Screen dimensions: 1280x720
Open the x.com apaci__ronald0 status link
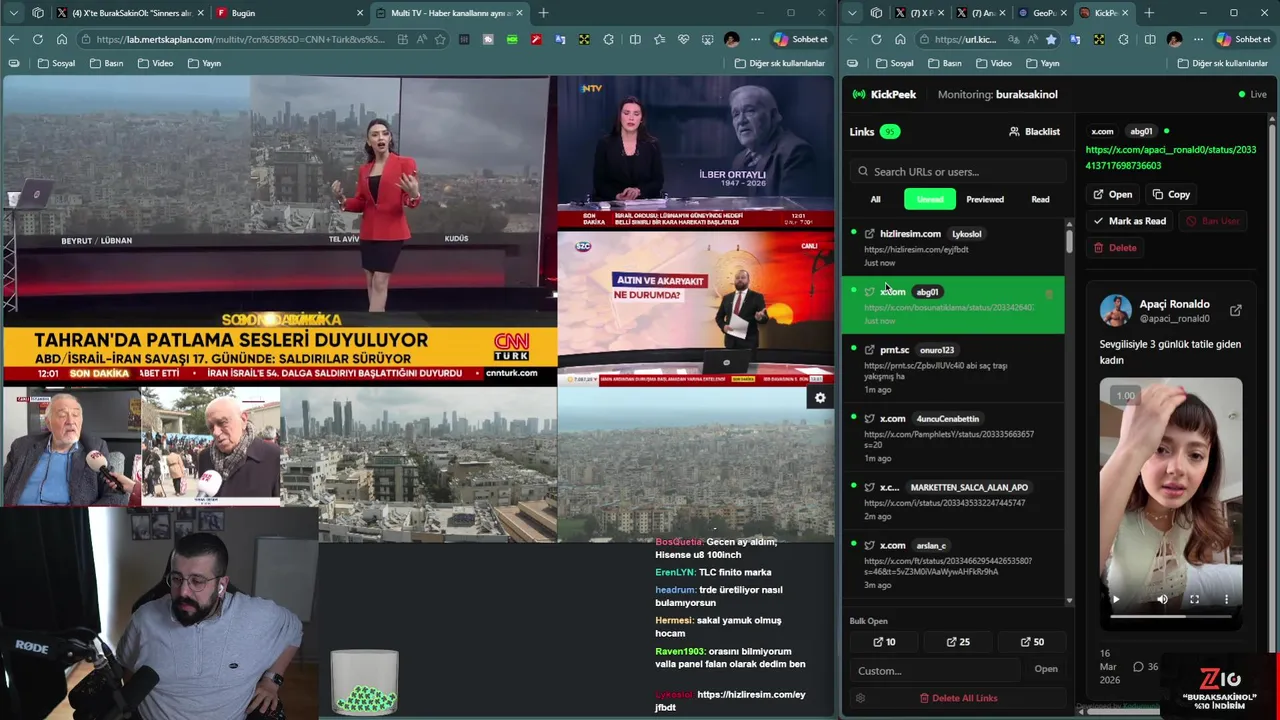(1171, 157)
